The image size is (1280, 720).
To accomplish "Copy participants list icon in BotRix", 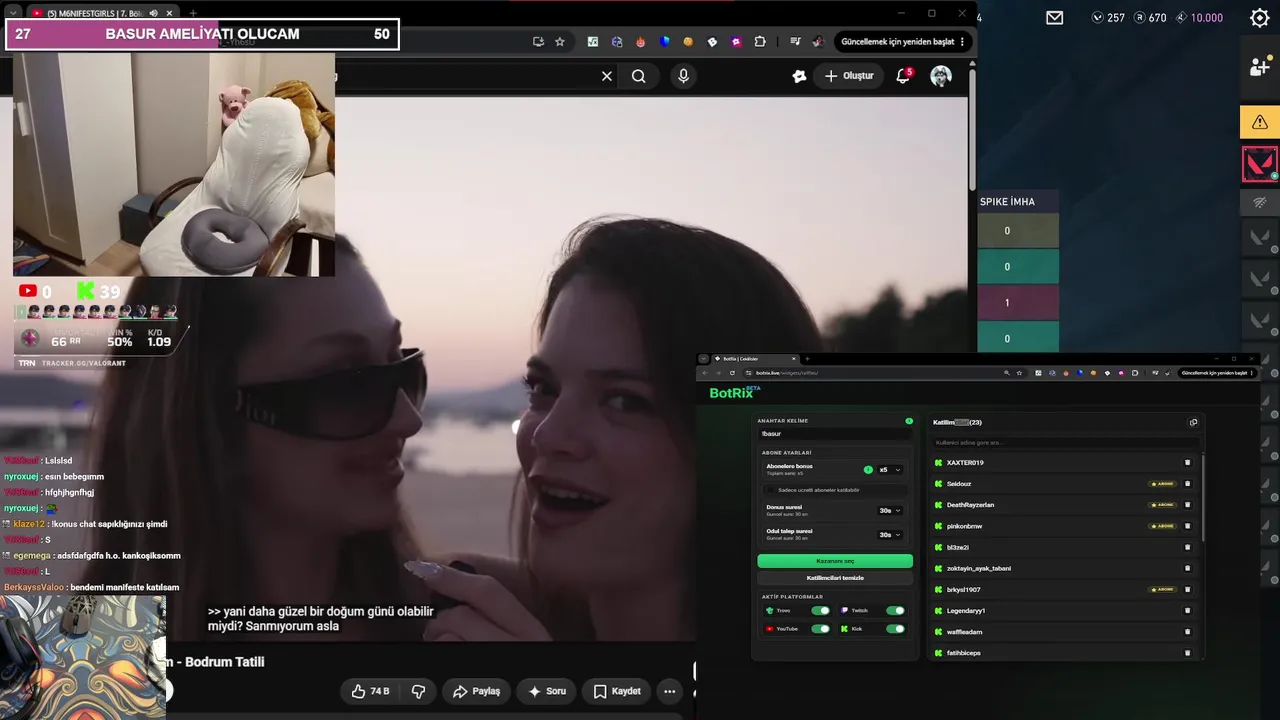I will 1193,422.
